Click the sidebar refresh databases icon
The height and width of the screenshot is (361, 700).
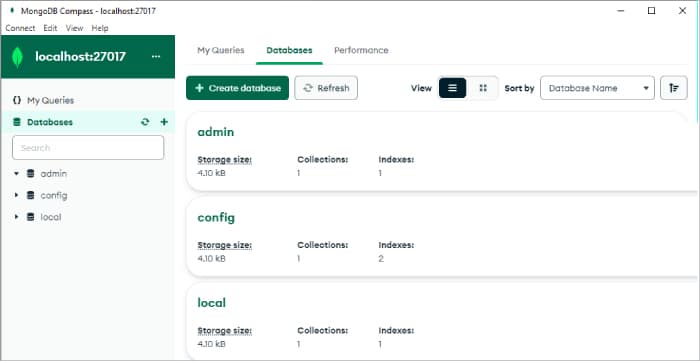point(145,122)
